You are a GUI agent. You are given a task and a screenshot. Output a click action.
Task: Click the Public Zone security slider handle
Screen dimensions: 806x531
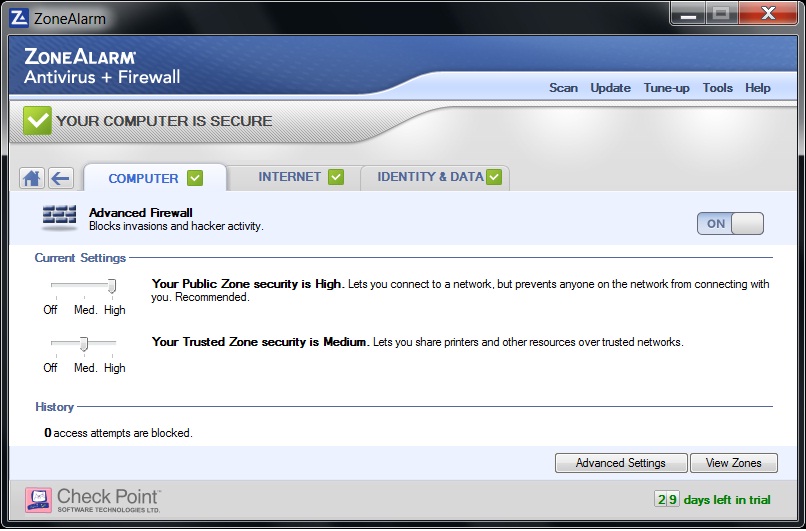112,286
